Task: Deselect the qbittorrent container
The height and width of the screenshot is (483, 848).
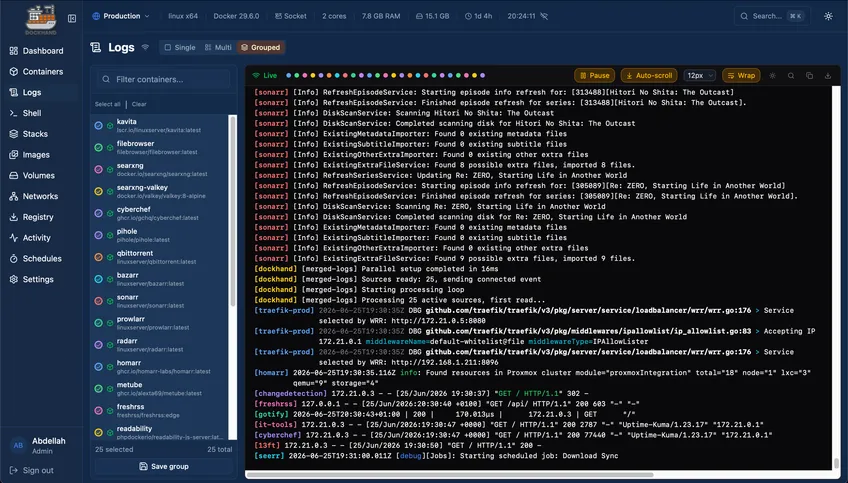Action: 98,257
